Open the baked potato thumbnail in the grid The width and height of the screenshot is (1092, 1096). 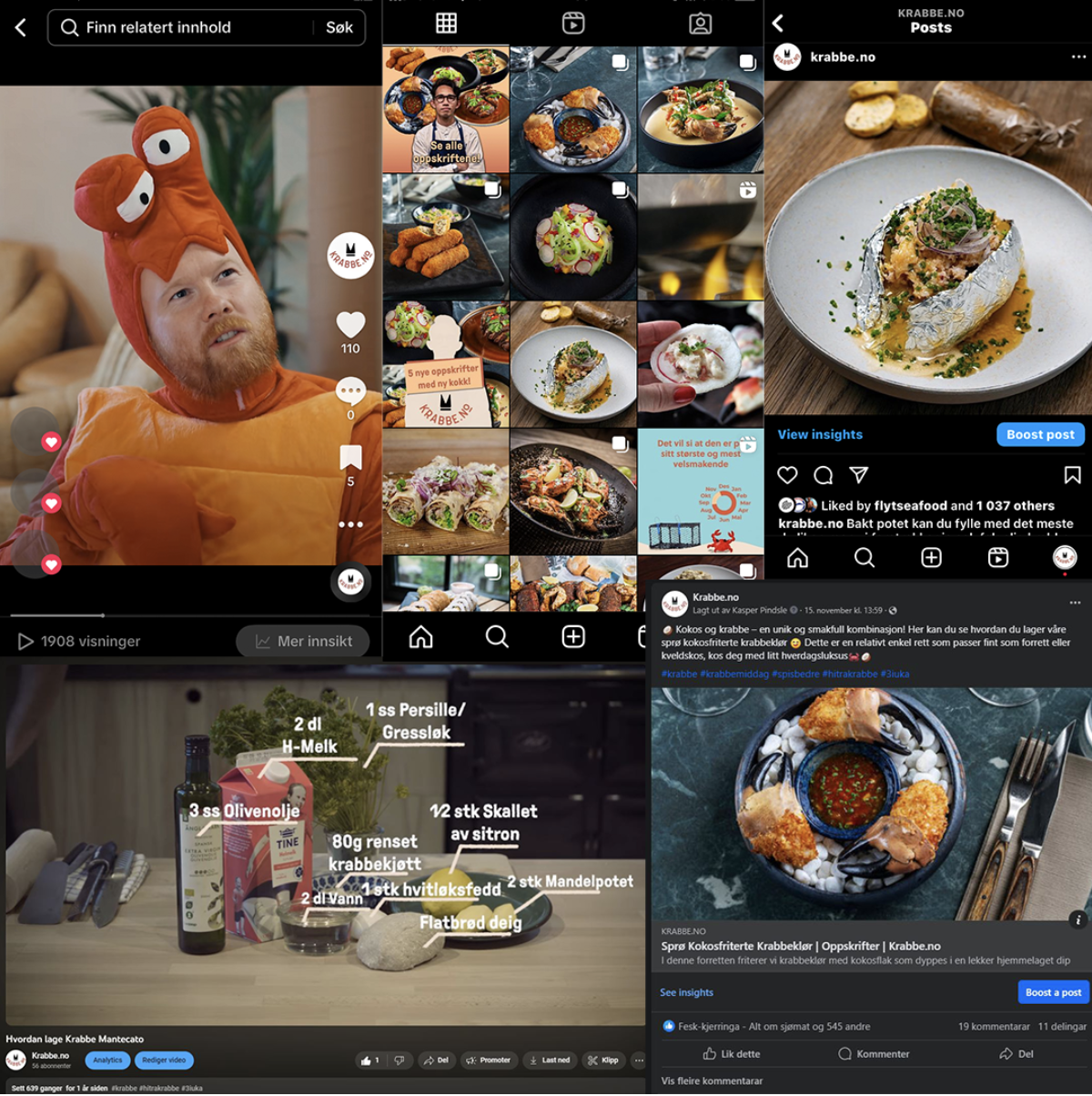tap(573, 364)
